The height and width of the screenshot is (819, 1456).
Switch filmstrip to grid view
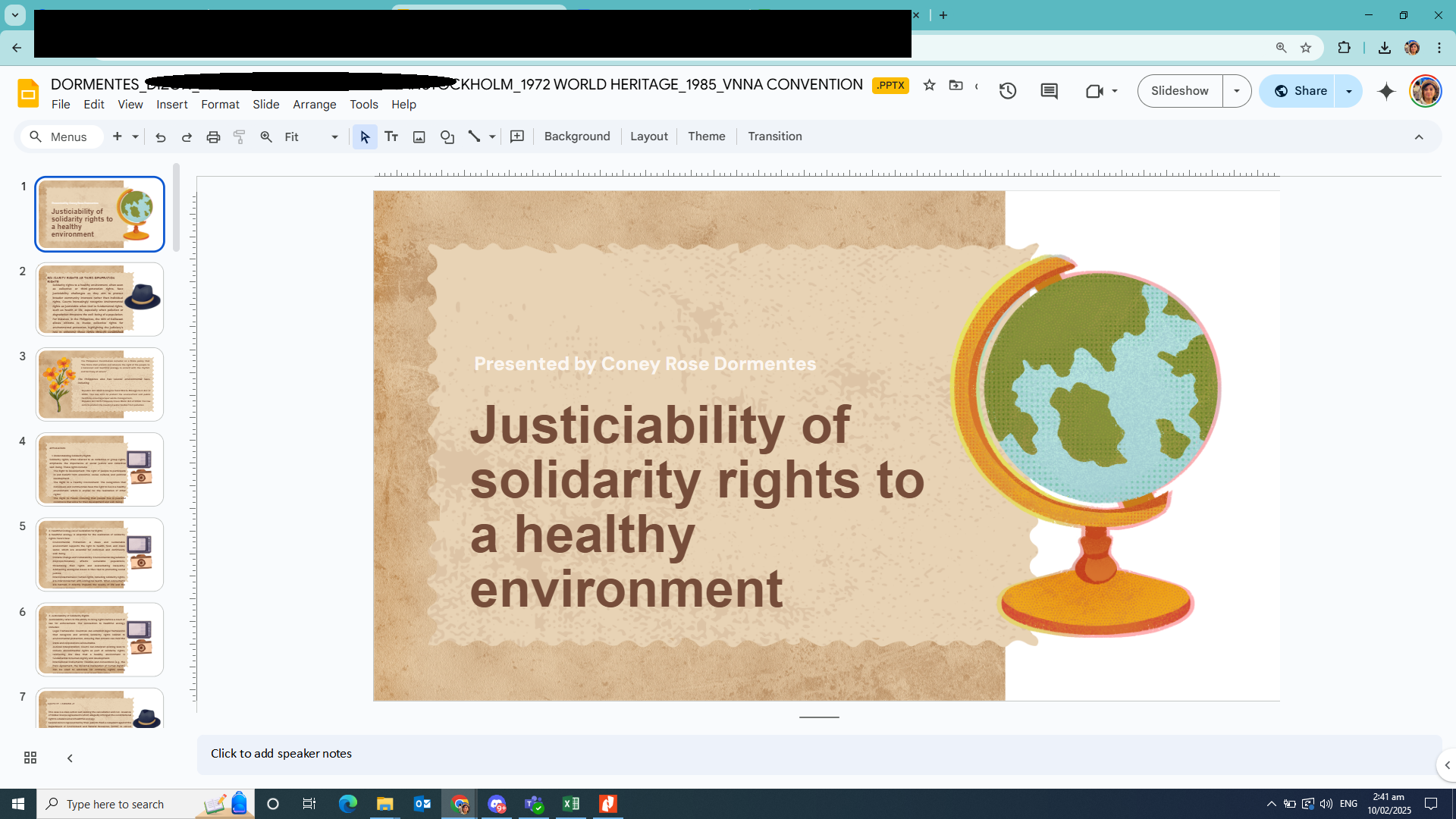[x=30, y=758]
